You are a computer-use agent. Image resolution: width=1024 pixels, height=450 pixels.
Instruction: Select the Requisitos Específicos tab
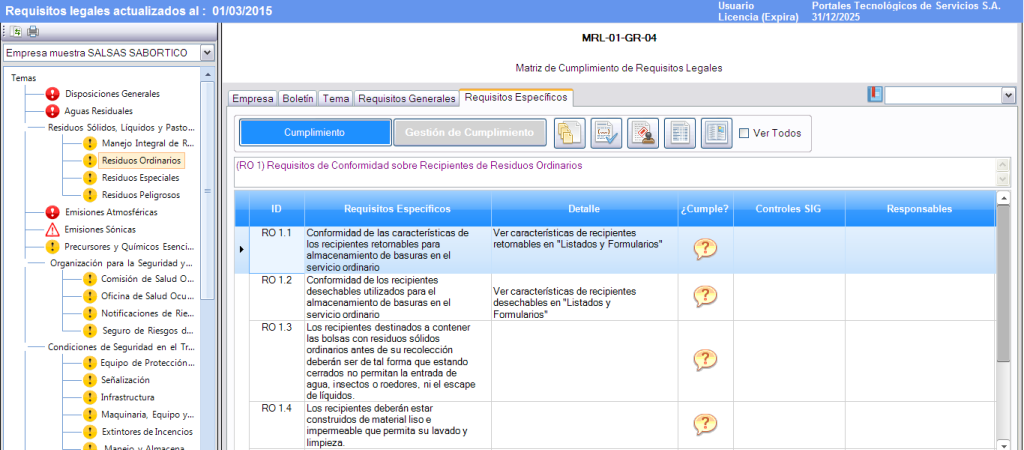point(516,97)
